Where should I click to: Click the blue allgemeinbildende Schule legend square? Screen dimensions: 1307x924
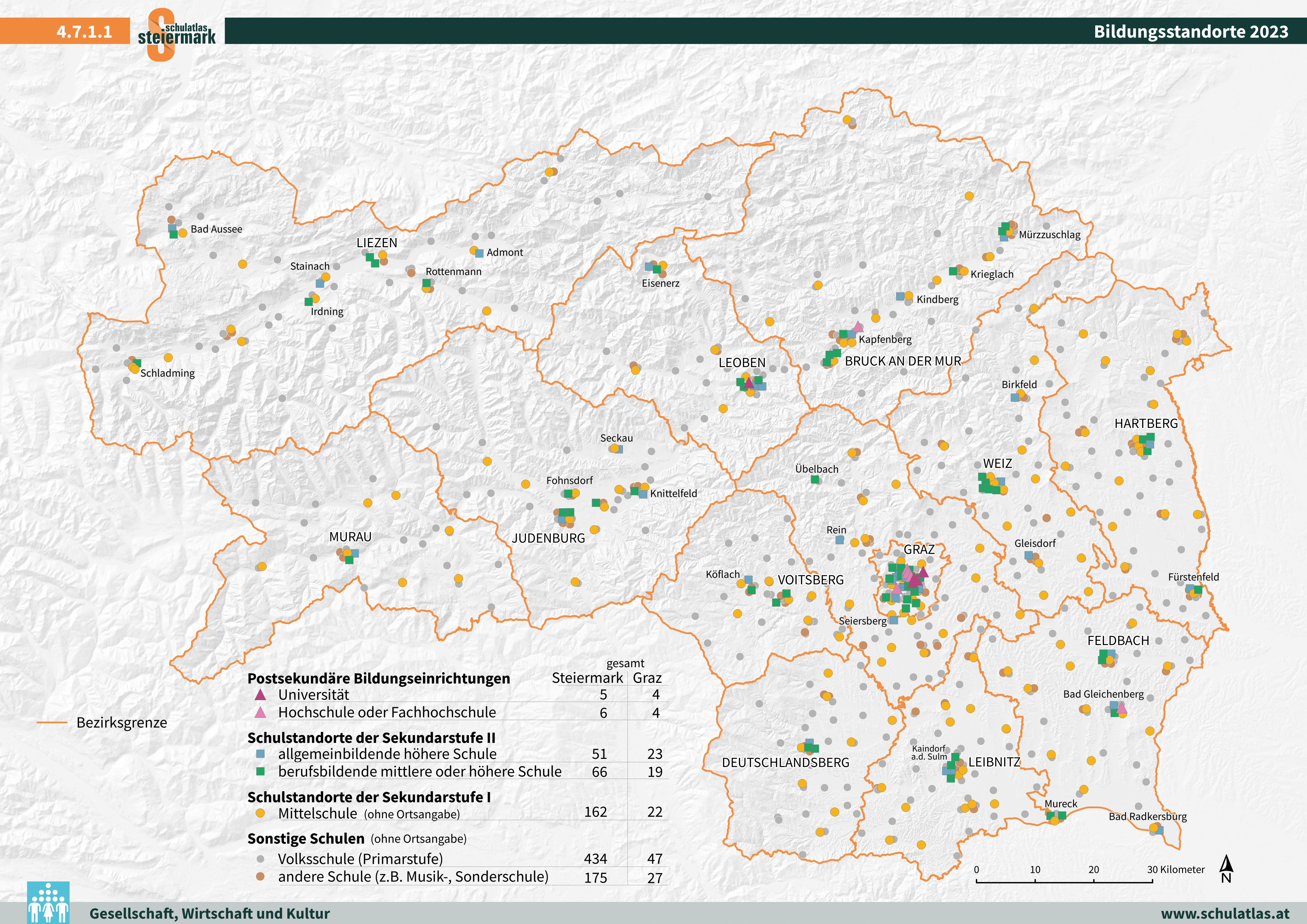(261, 754)
